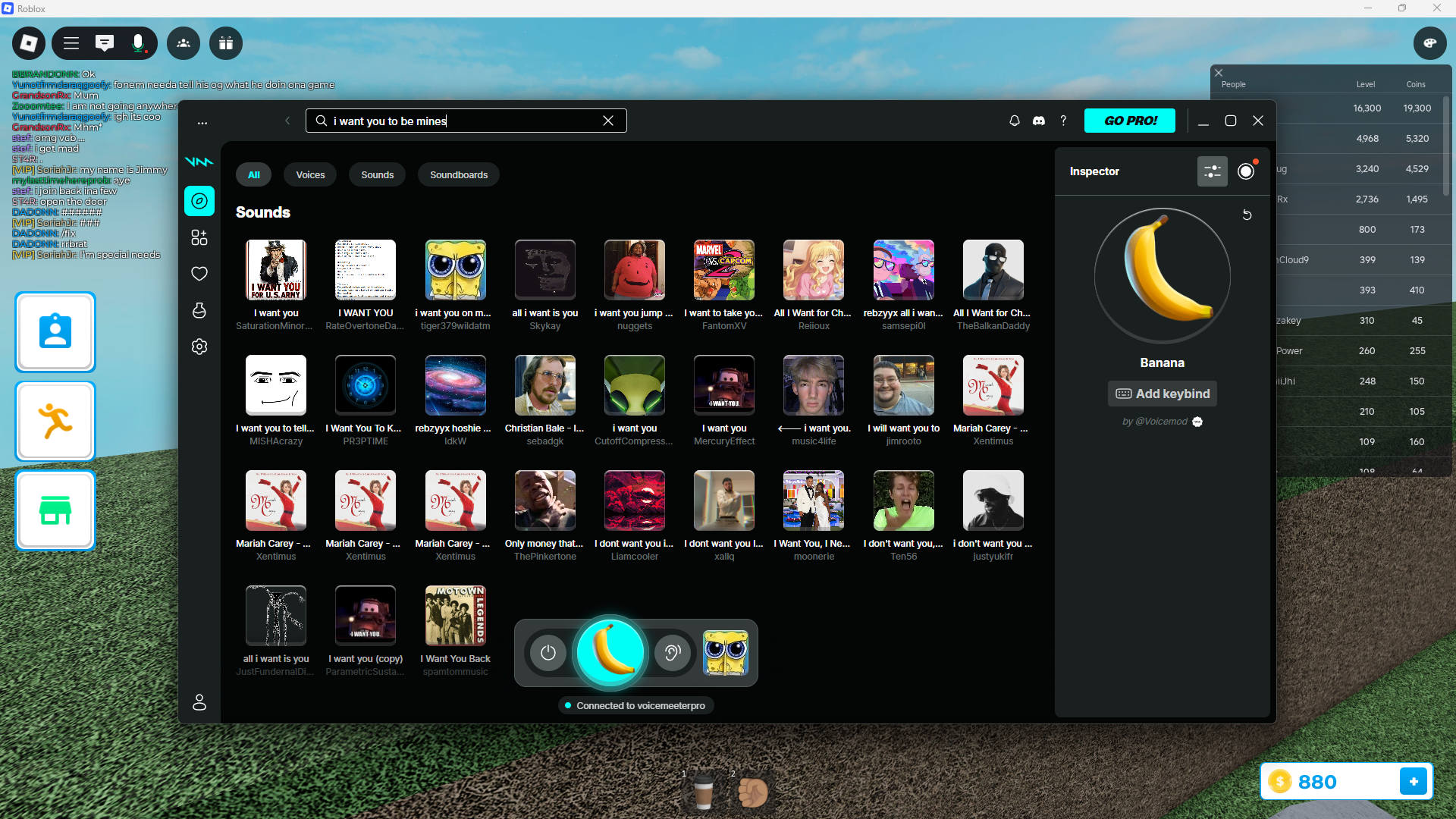Screen dimensions: 1456x819
Task: Open account profile icon at sidebar bottom
Action: [x=199, y=702]
